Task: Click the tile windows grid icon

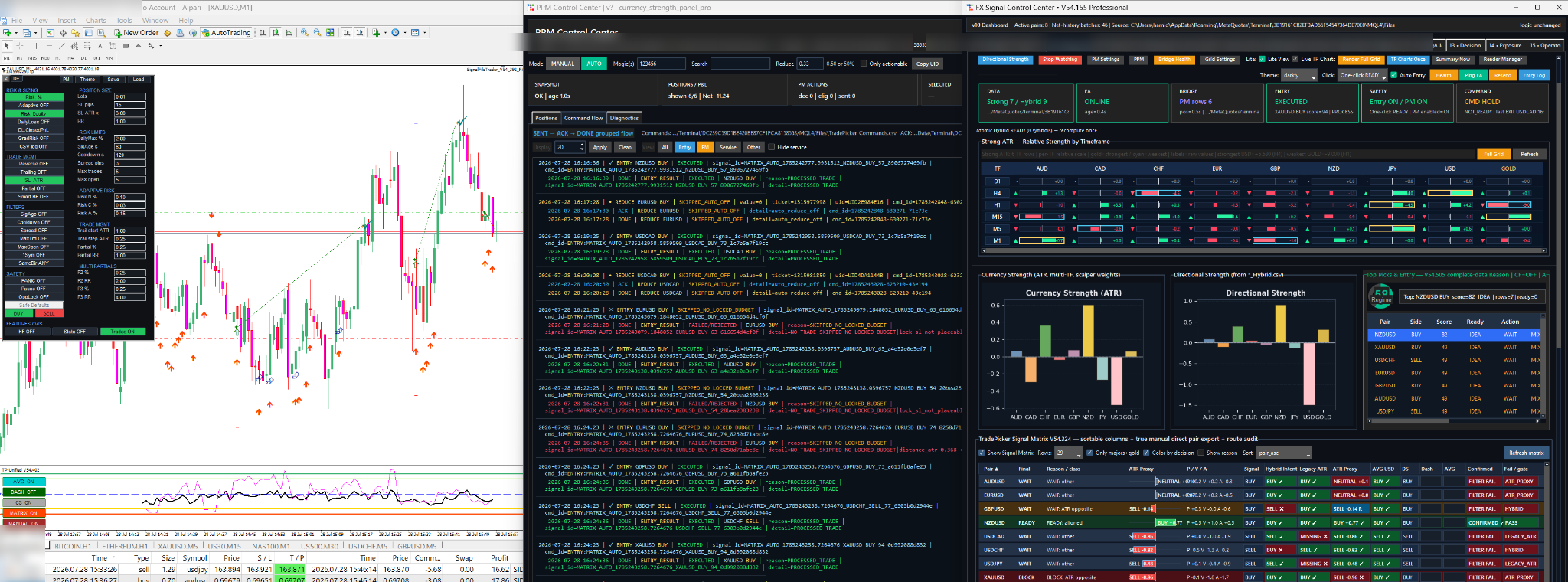Action: 330,33
